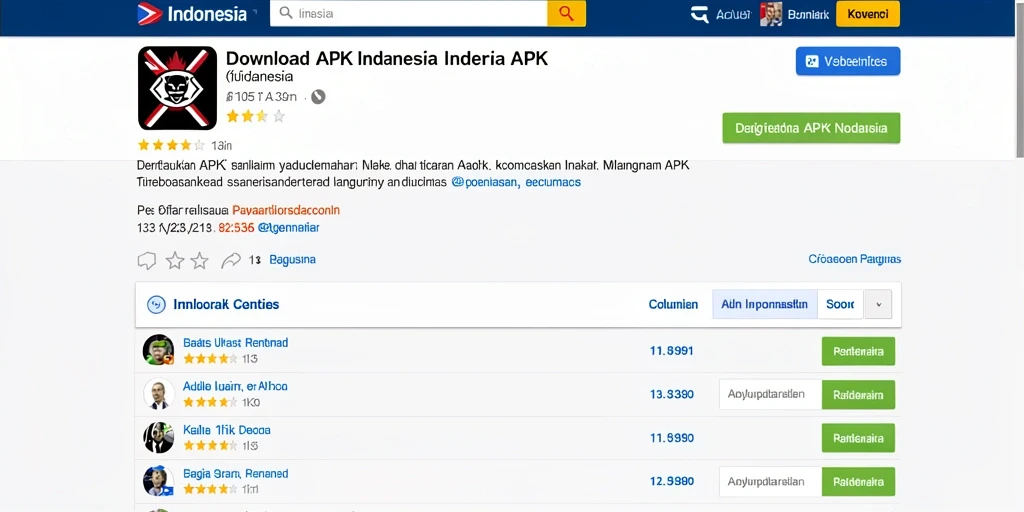Click the green Dergieadna APK Nodarsiia button
The height and width of the screenshot is (512, 1024).
[811, 128]
